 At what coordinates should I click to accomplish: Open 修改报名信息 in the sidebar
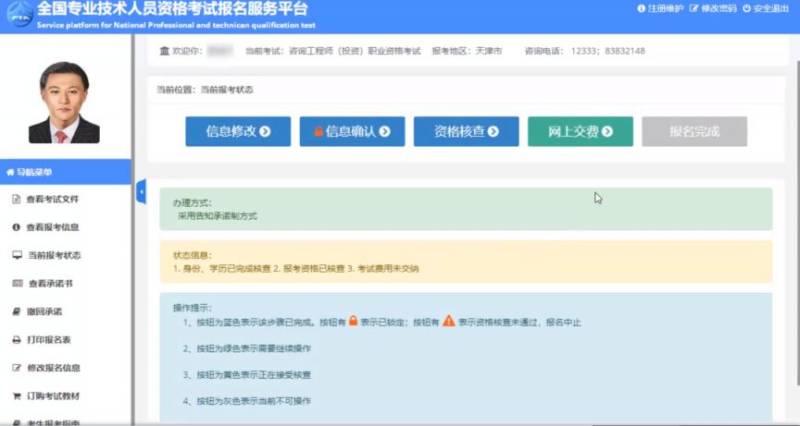54,368
